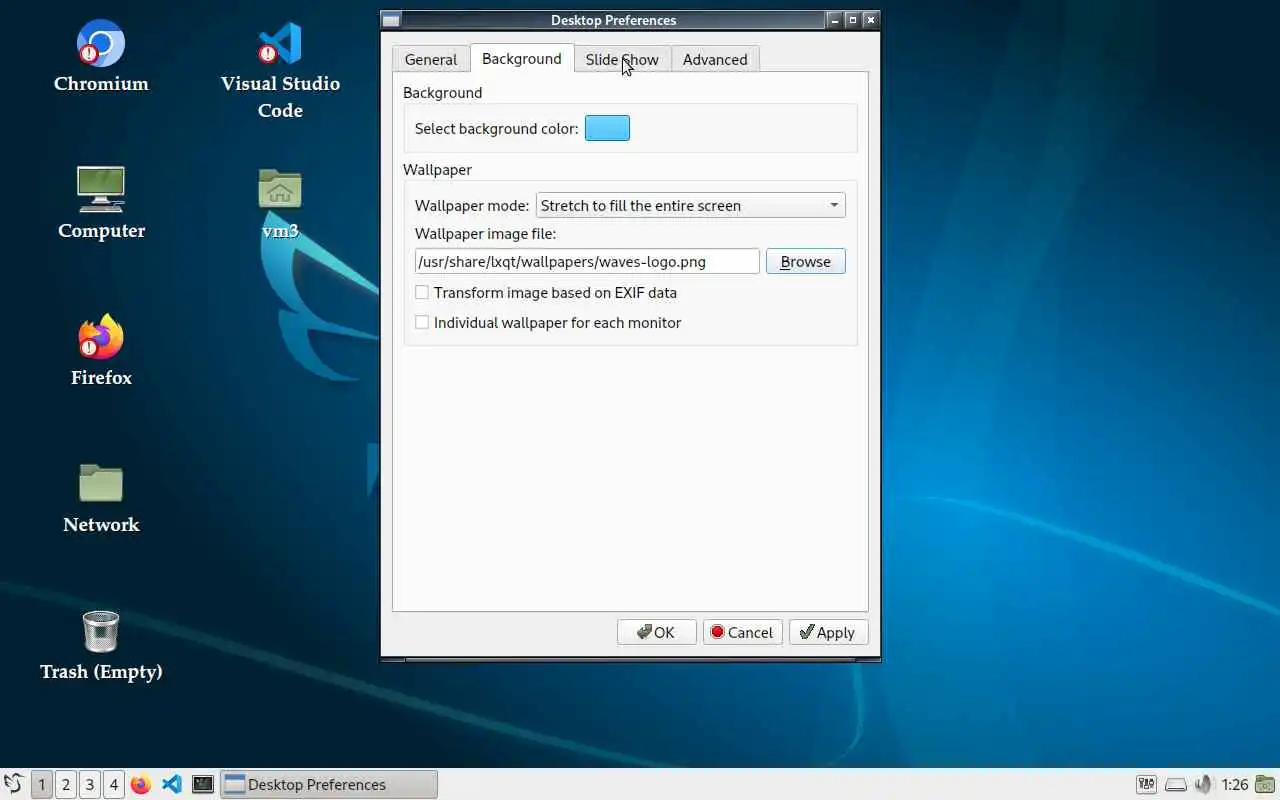Click Desktop Preferences taskbar entry

329,784
